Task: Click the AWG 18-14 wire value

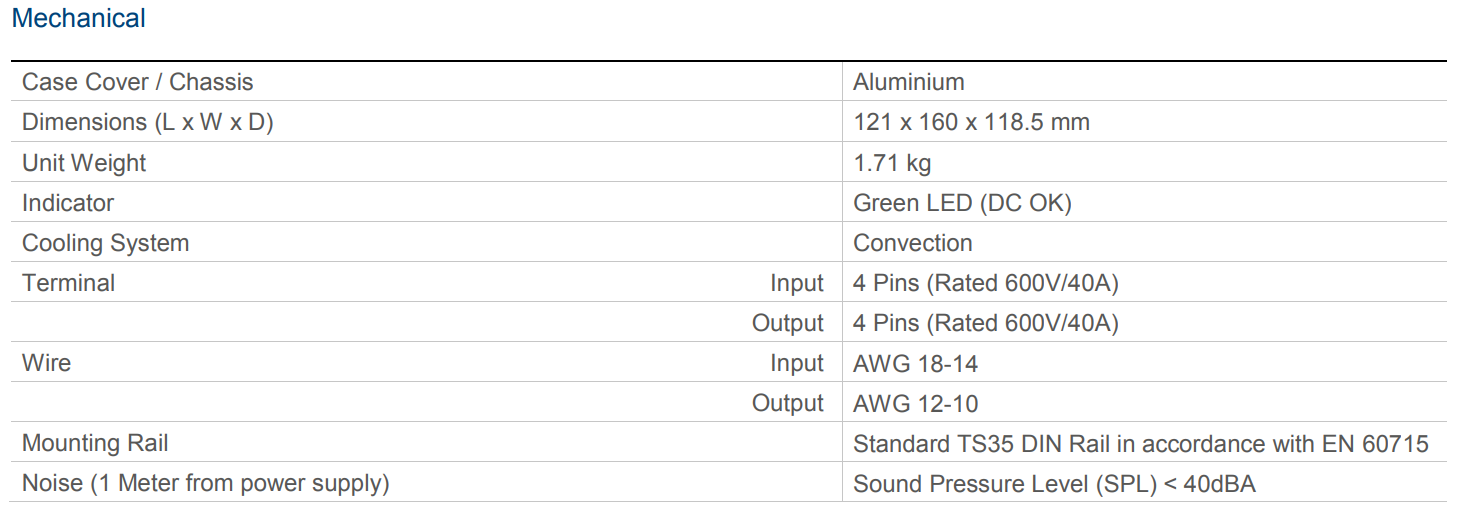Action: click(x=915, y=363)
